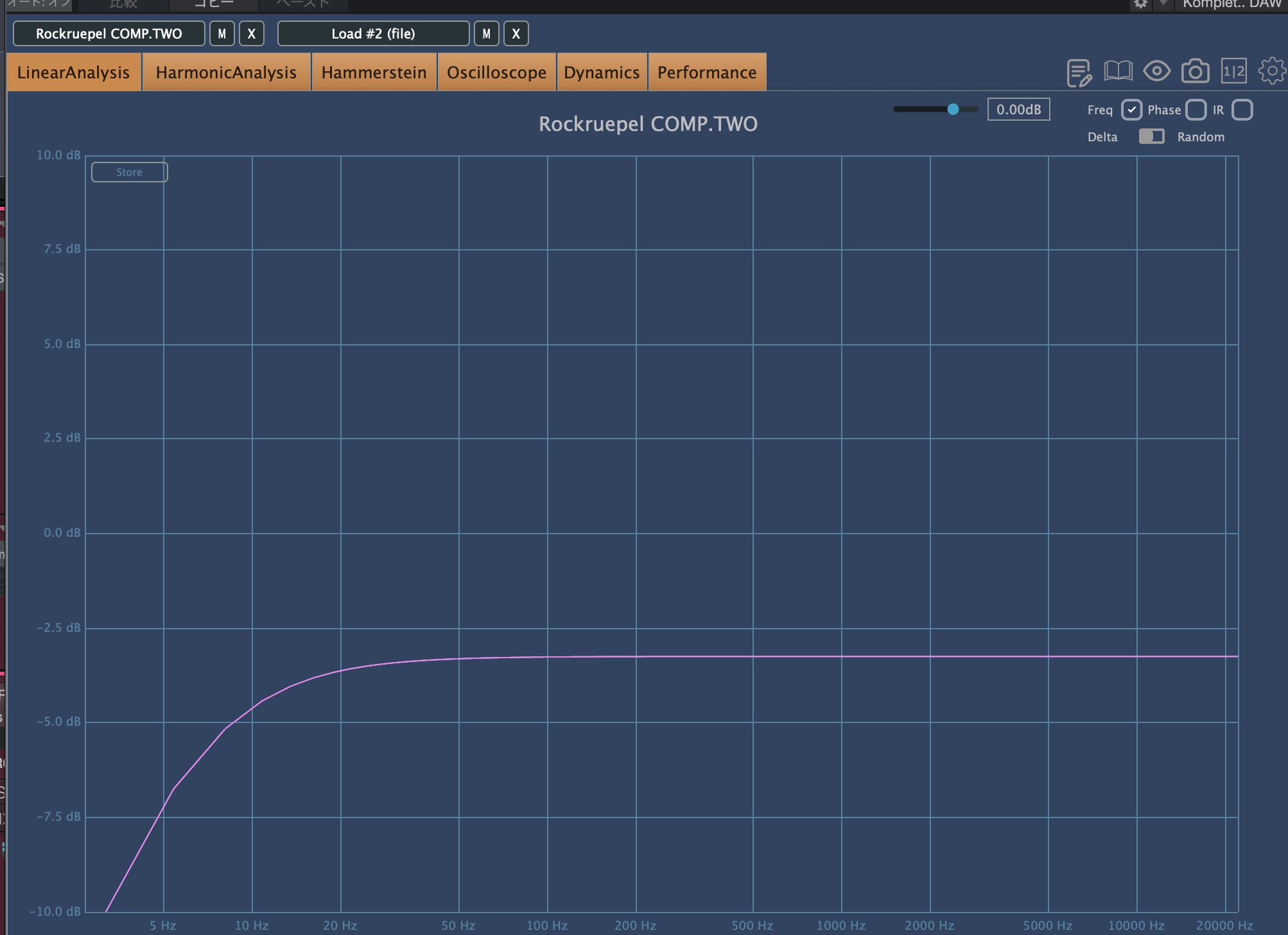Image resolution: width=1288 pixels, height=935 pixels.
Task: Uncheck the Freq checkbox
Action: tap(1131, 110)
